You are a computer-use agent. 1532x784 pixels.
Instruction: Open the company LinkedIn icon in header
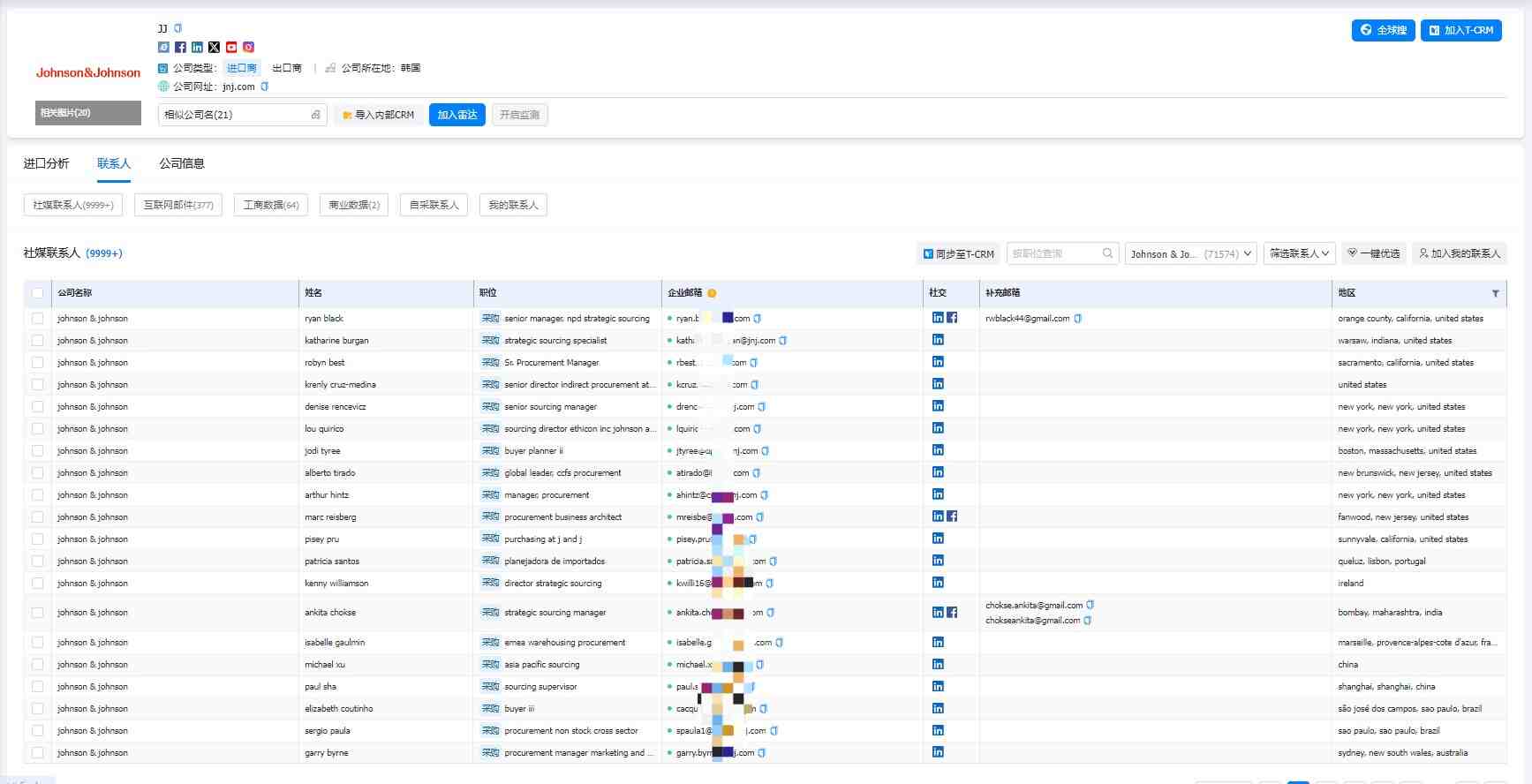197,48
